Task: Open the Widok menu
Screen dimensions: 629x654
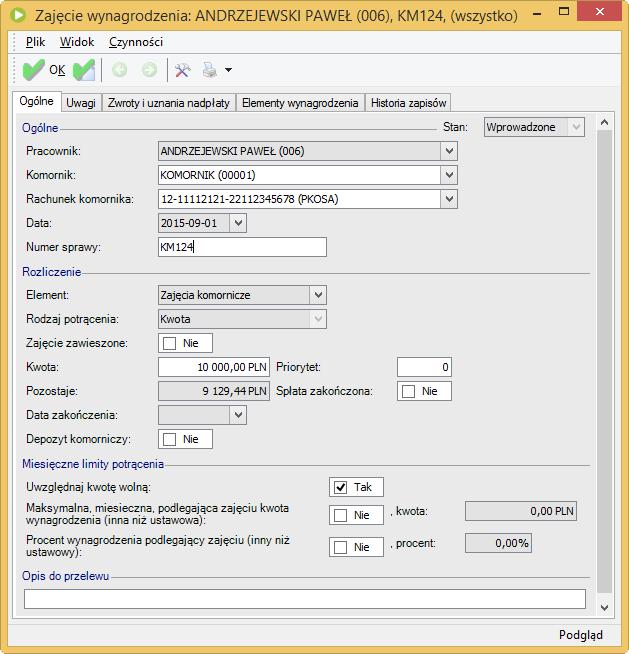Action: [77, 42]
